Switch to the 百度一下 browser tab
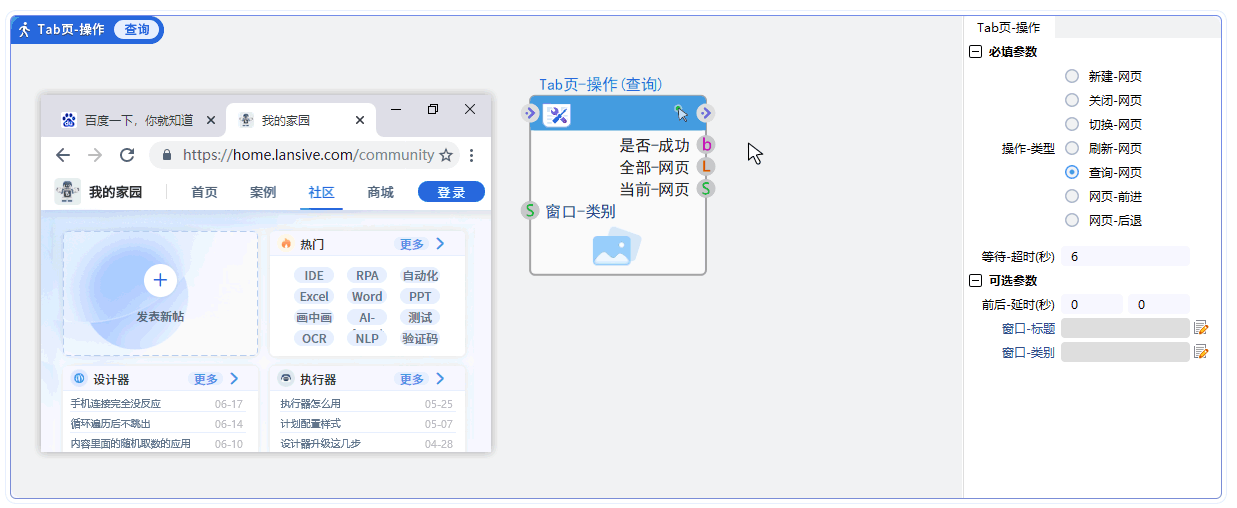The image size is (1237, 508). tap(139, 120)
